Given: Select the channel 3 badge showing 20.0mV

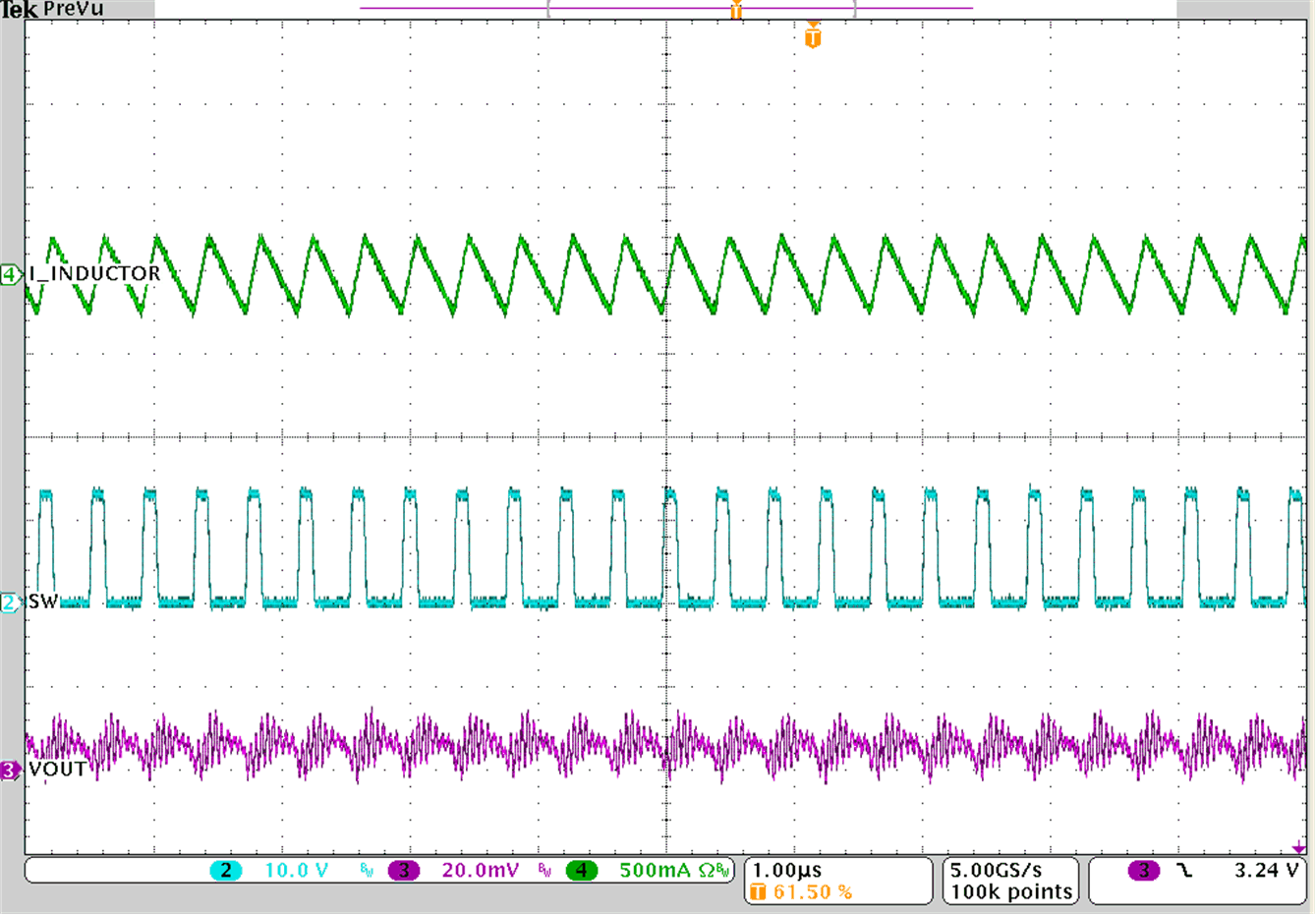Looking at the screenshot, I should [x=403, y=870].
